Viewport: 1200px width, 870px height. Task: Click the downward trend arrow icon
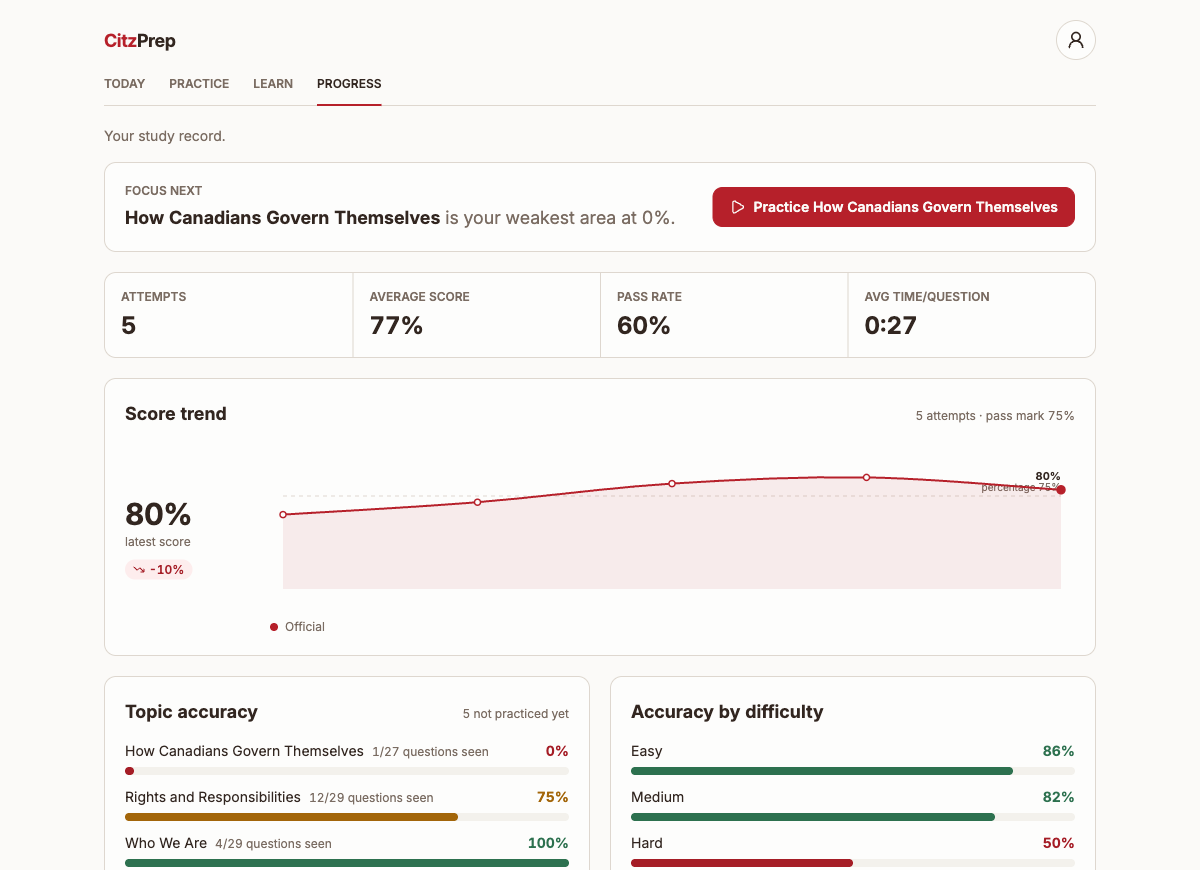(x=139, y=570)
